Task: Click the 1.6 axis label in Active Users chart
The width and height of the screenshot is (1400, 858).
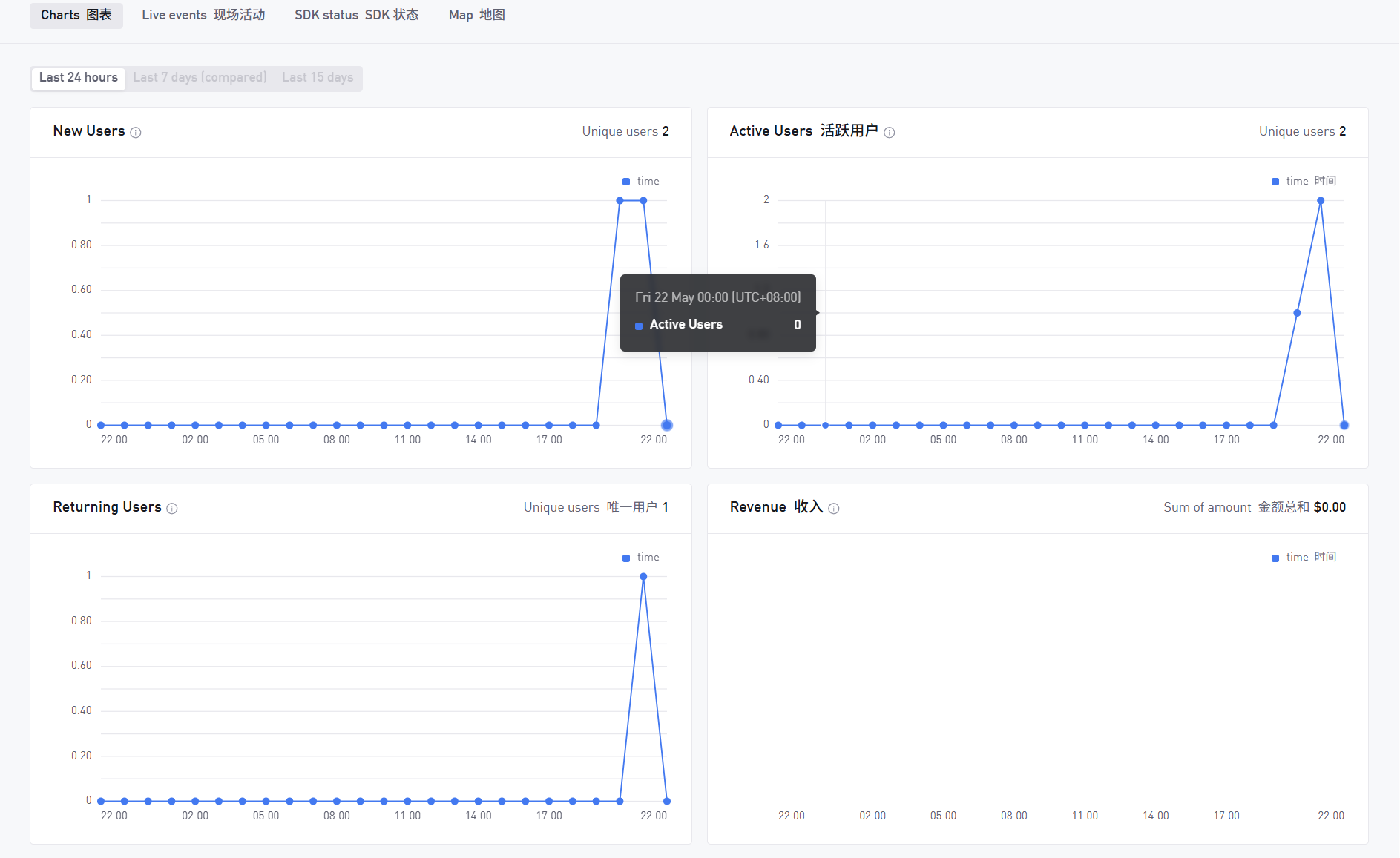Action: (x=762, y=245)
